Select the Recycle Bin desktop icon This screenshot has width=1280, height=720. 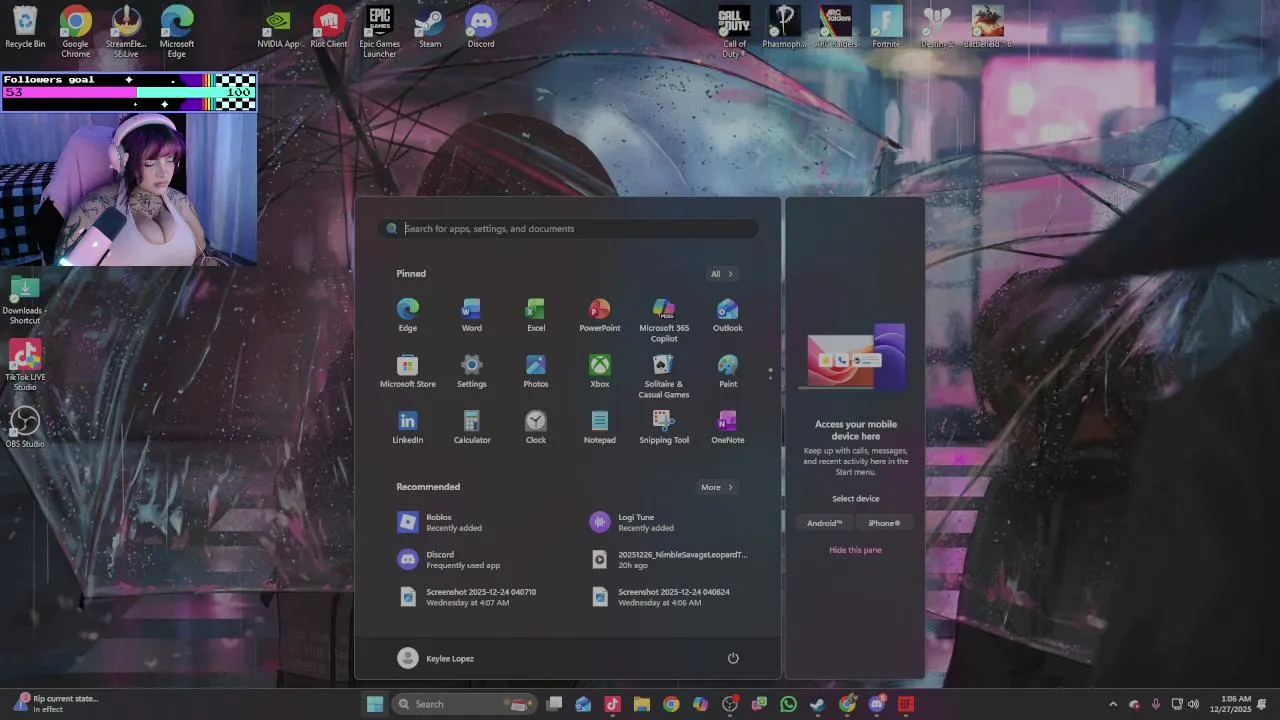click(25, 27)
